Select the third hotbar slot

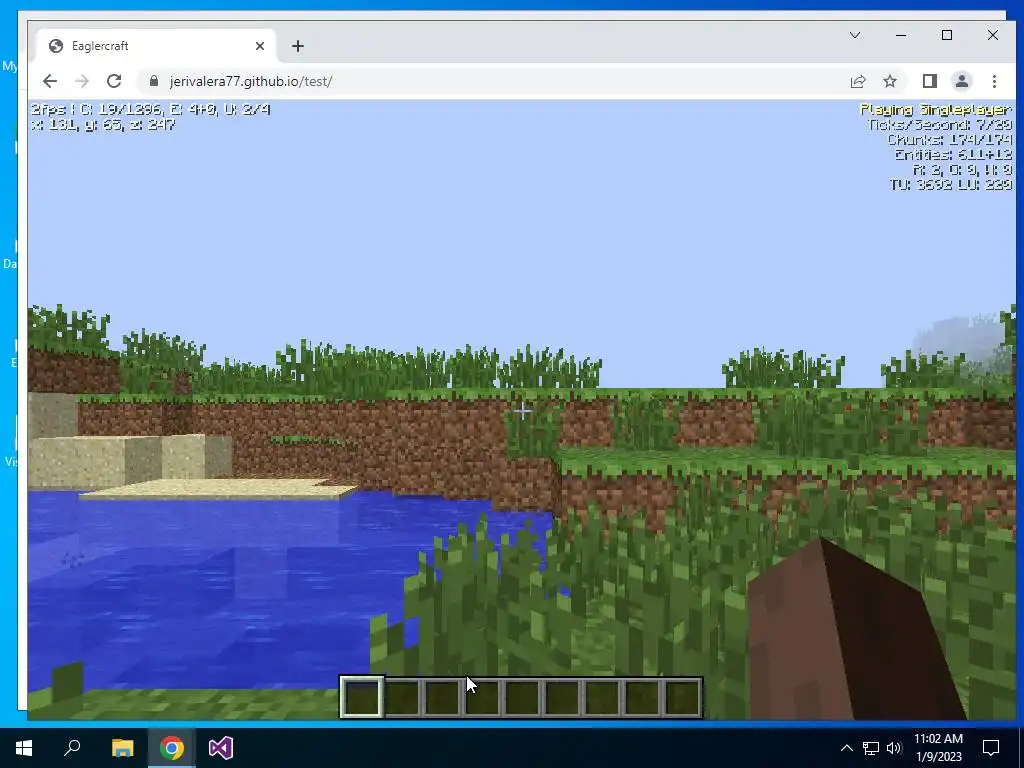(x=442, y=697)
